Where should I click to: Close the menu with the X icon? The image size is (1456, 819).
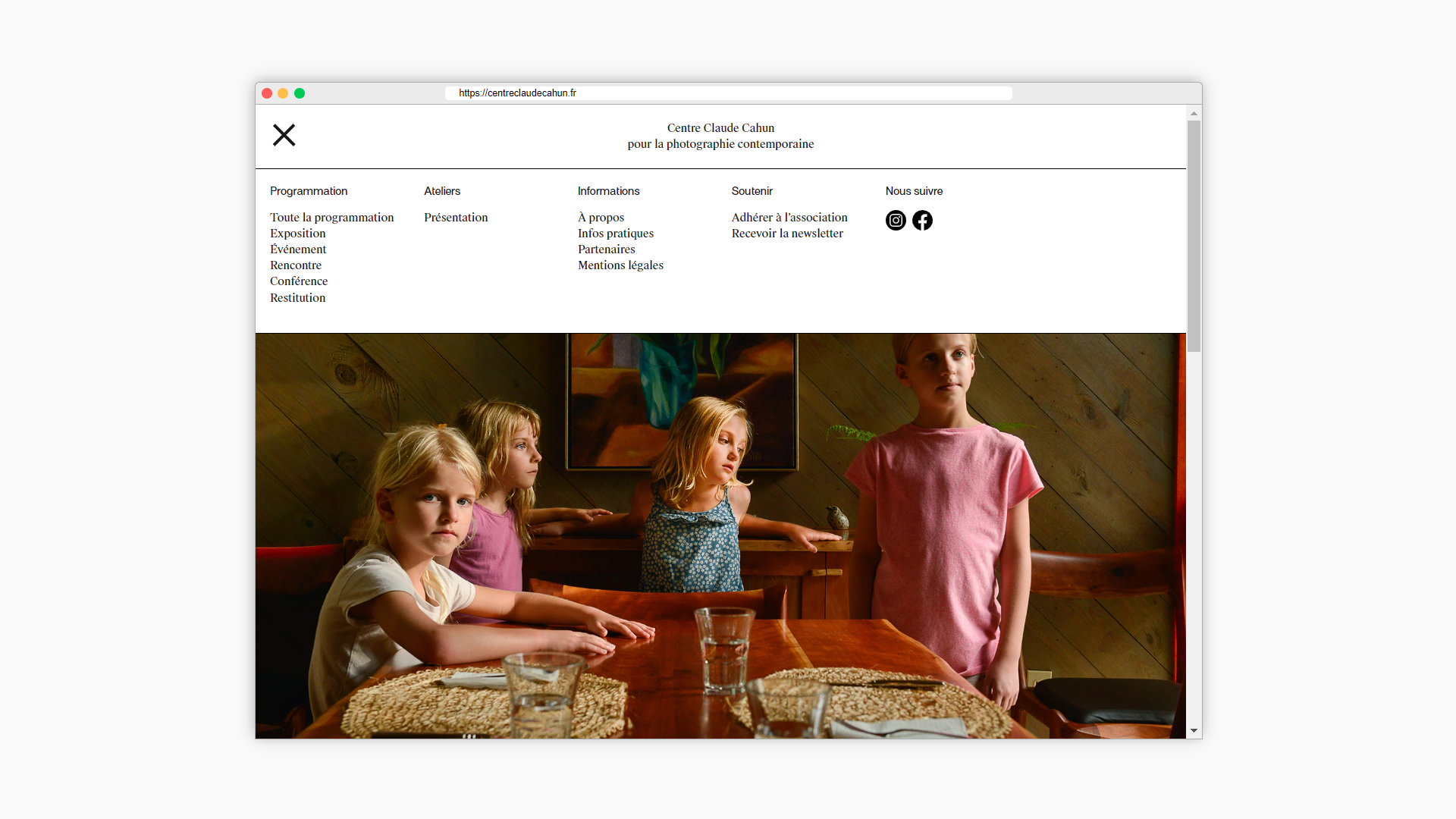pyautogui.click(x=284, y=135)
